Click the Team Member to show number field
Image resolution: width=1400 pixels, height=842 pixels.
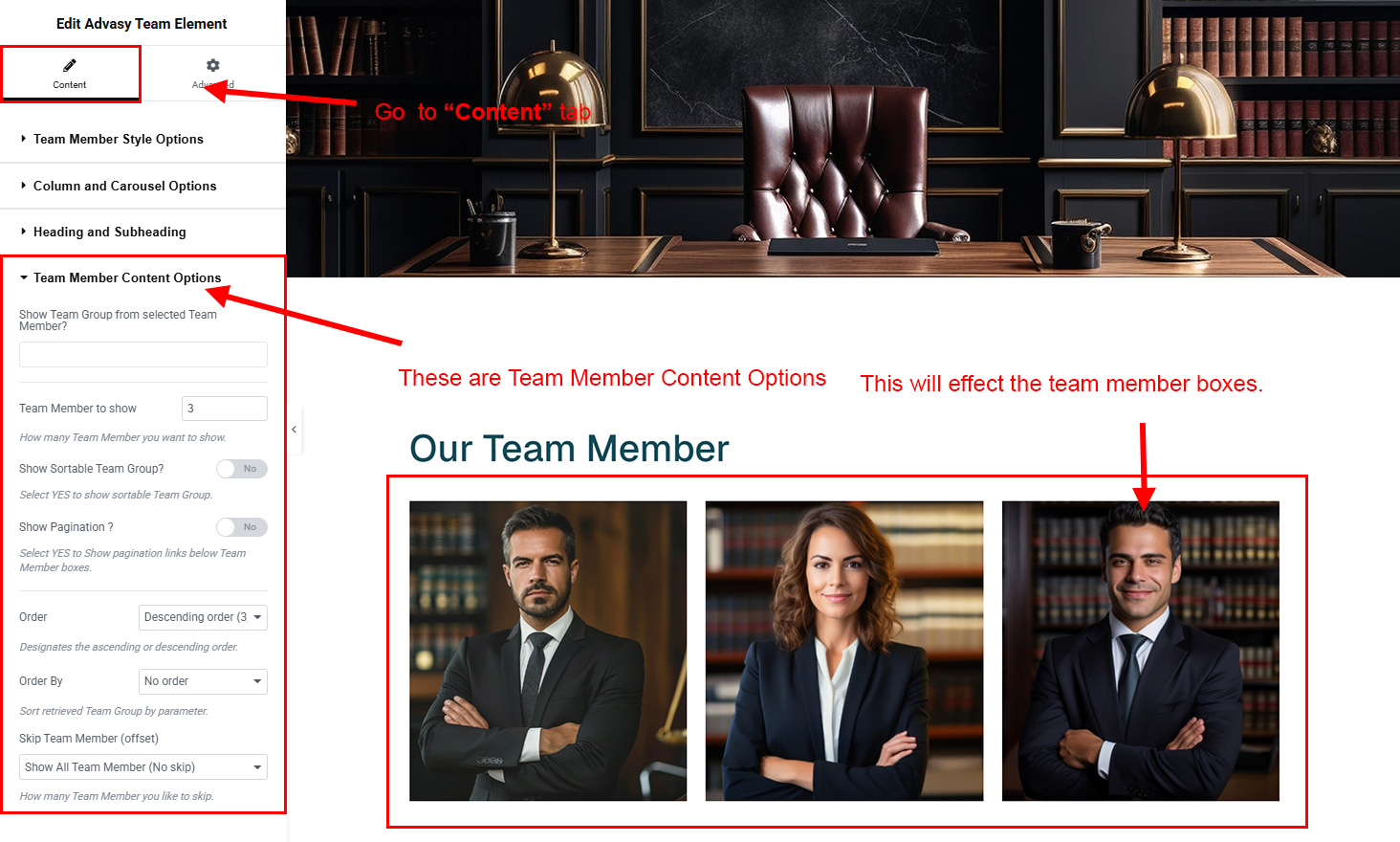pyautogui.click(x=225, y=409)
